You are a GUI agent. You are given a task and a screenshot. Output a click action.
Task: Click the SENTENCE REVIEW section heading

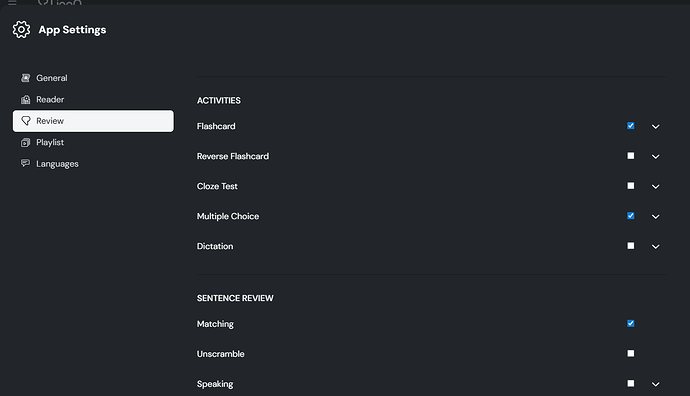pos(235,298)
